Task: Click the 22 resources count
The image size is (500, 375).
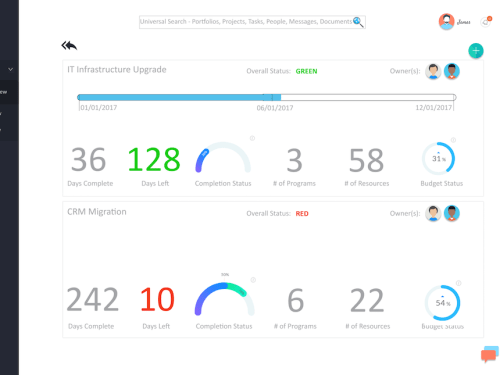Action: [x=367, y=300]
